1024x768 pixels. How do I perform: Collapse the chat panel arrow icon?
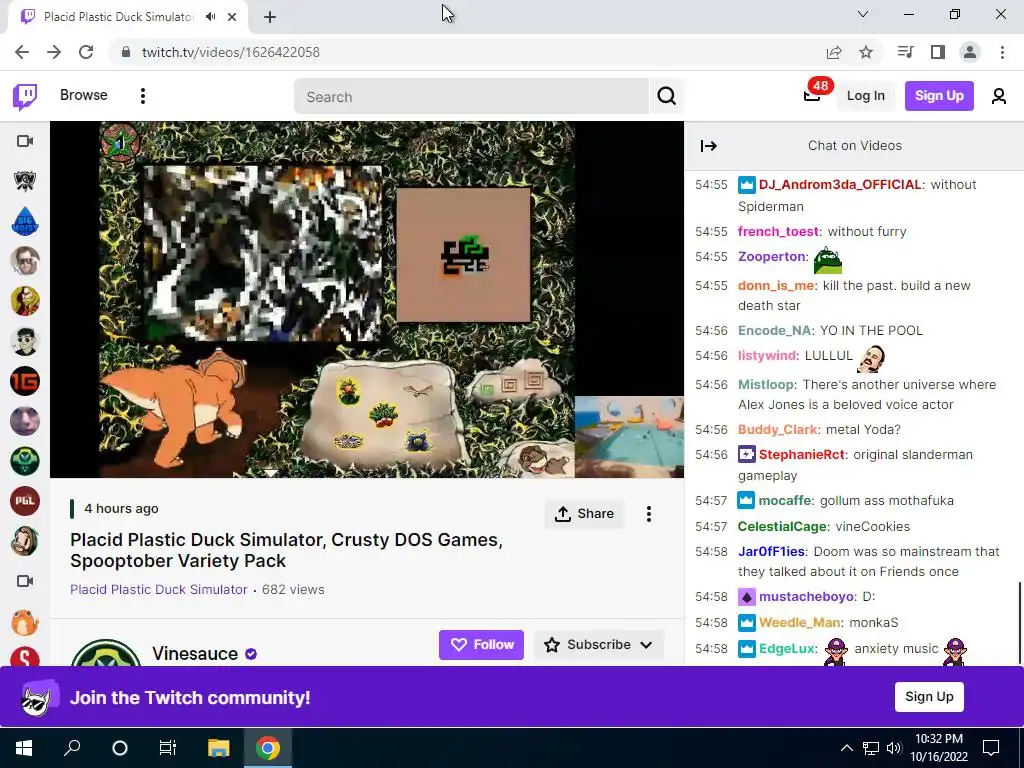click(x=709, y=146)
